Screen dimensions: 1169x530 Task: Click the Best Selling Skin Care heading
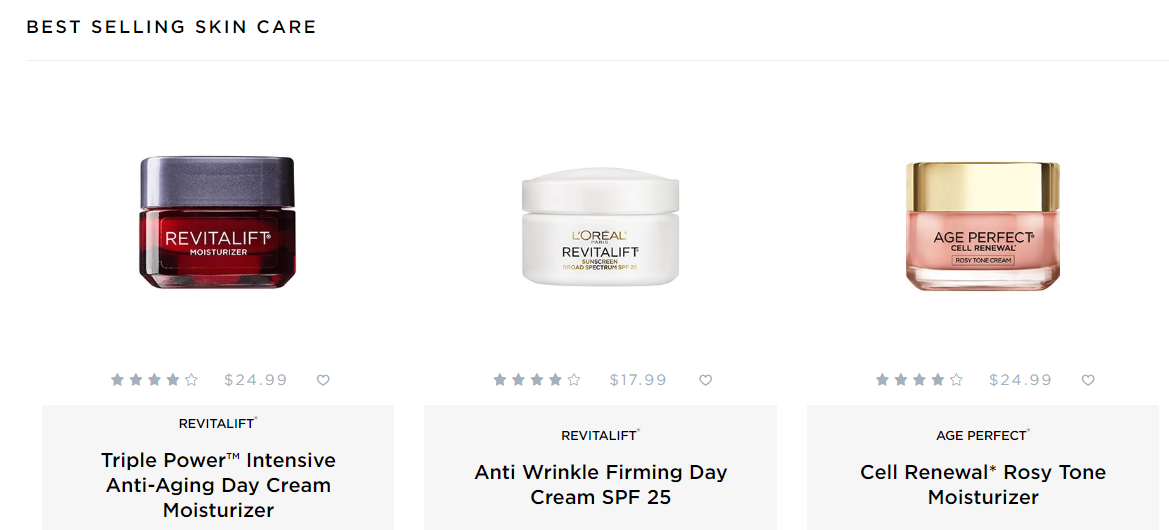point(171,27)
